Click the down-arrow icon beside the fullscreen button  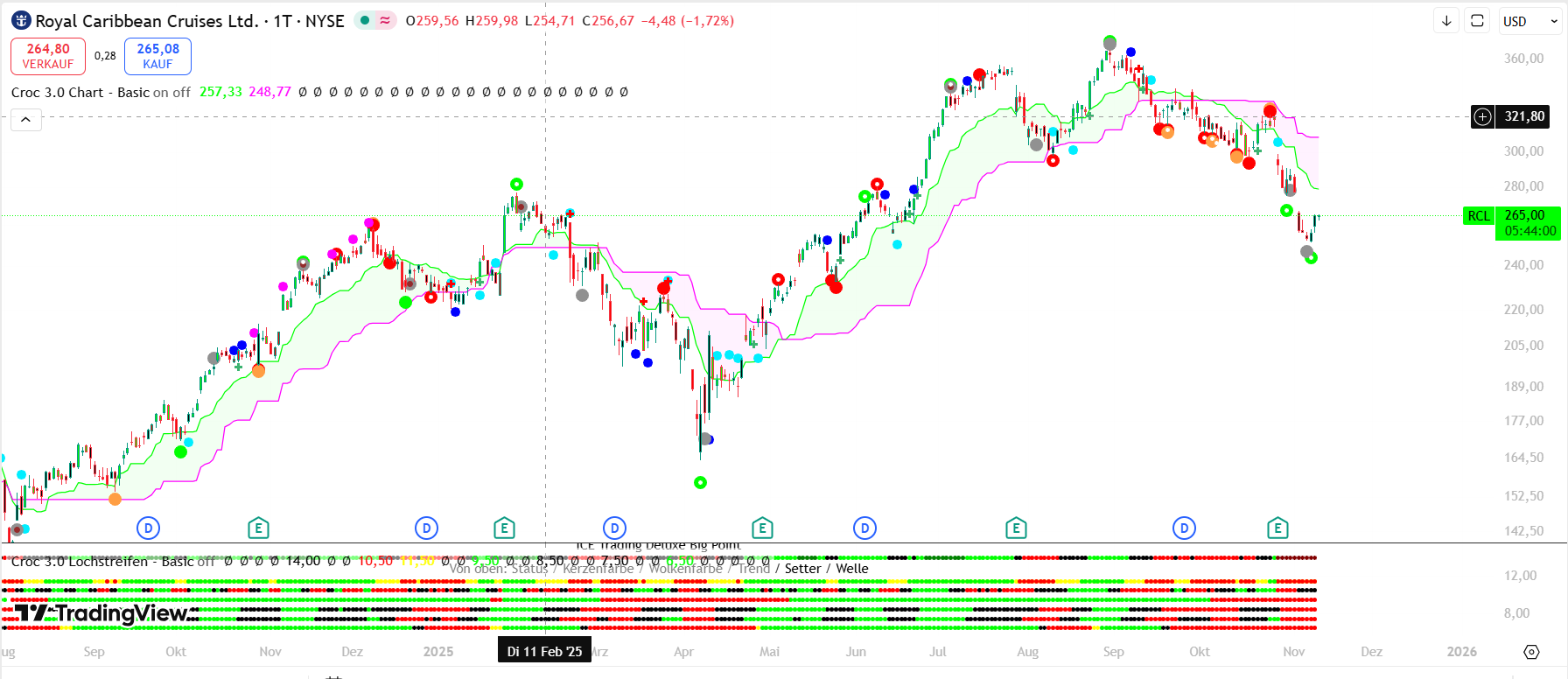1446,21
